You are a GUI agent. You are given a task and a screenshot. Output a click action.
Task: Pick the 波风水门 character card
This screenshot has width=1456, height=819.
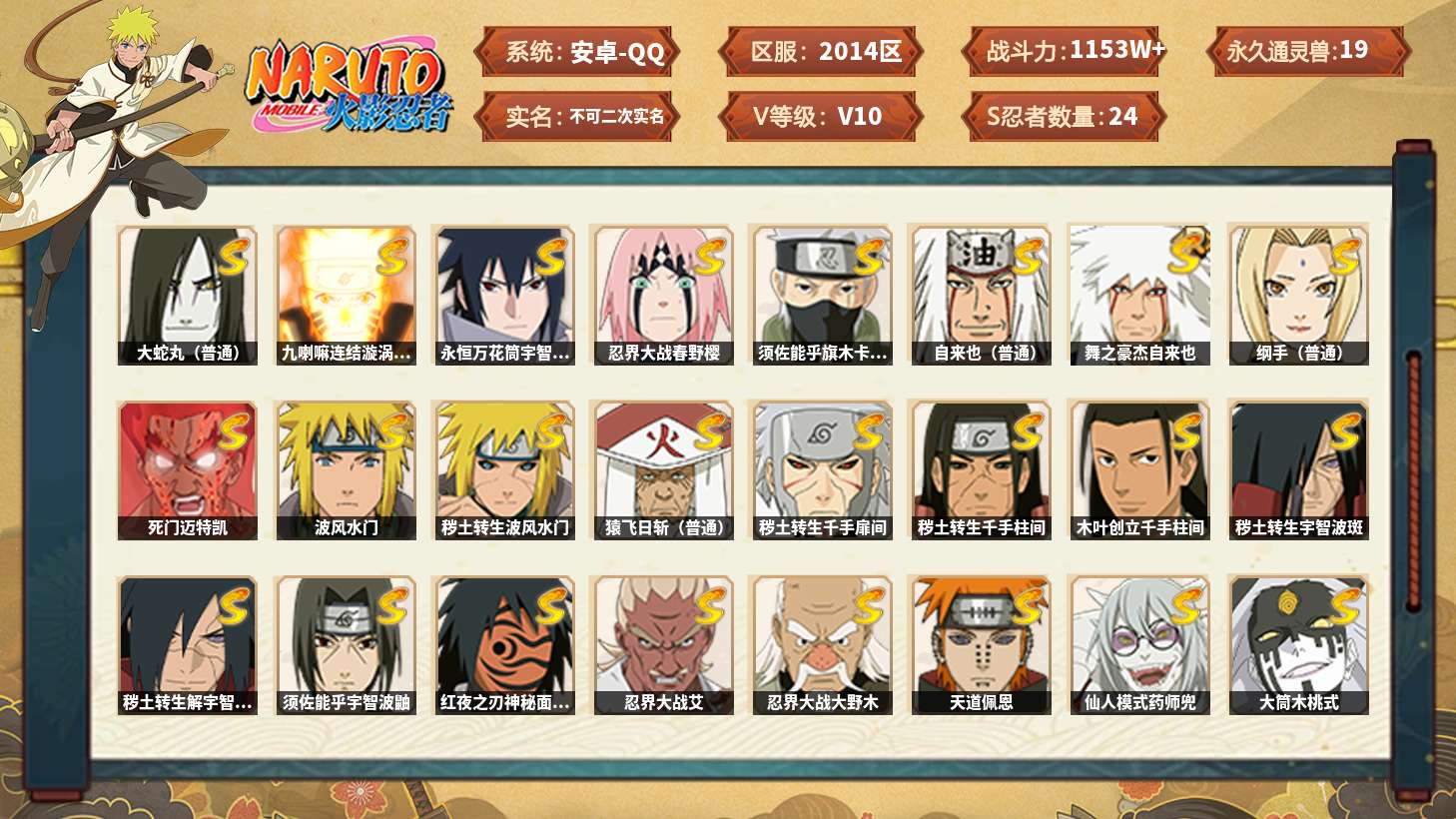tap(347, 470)
